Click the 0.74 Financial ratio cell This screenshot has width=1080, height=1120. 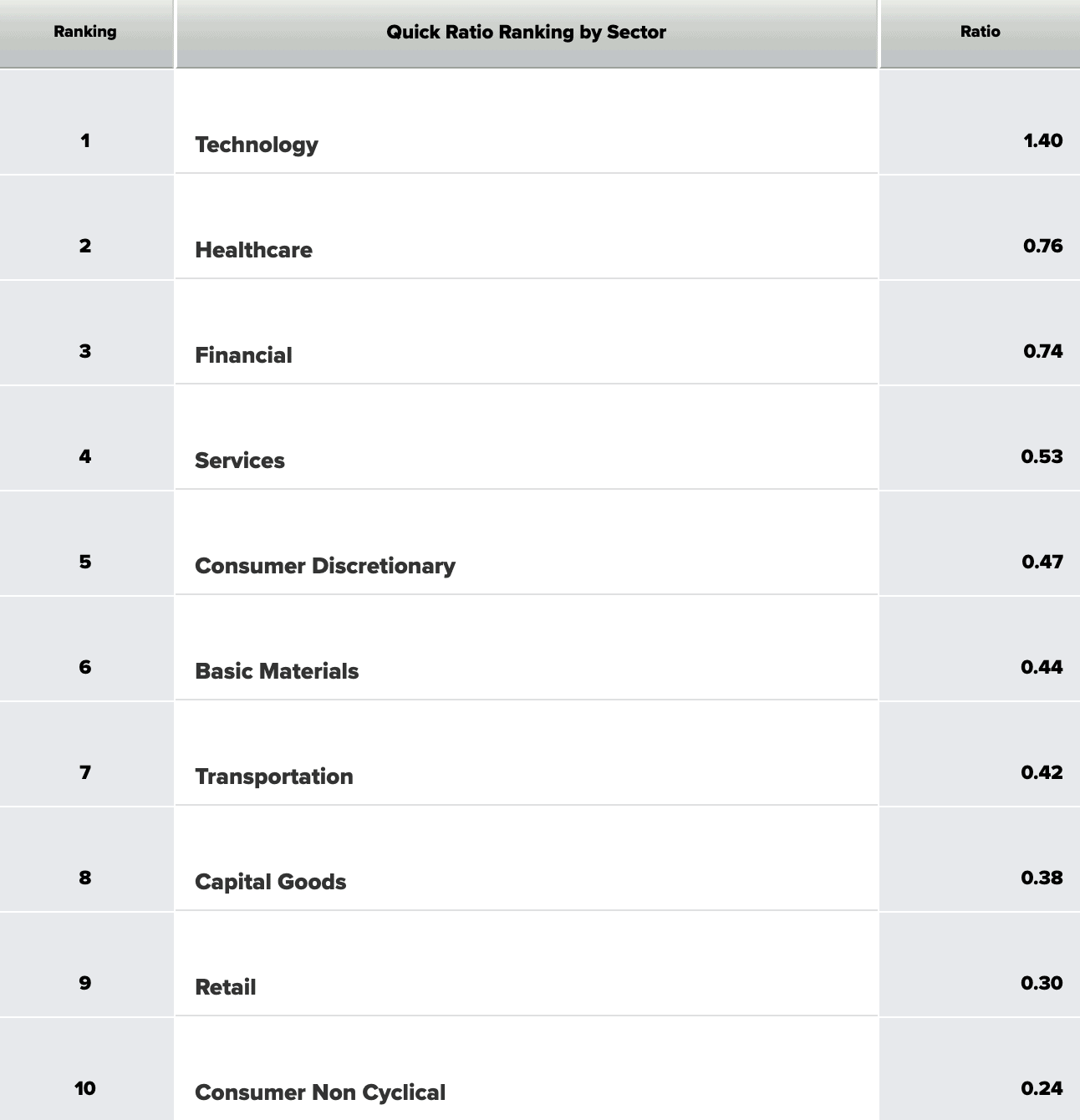1042,351
